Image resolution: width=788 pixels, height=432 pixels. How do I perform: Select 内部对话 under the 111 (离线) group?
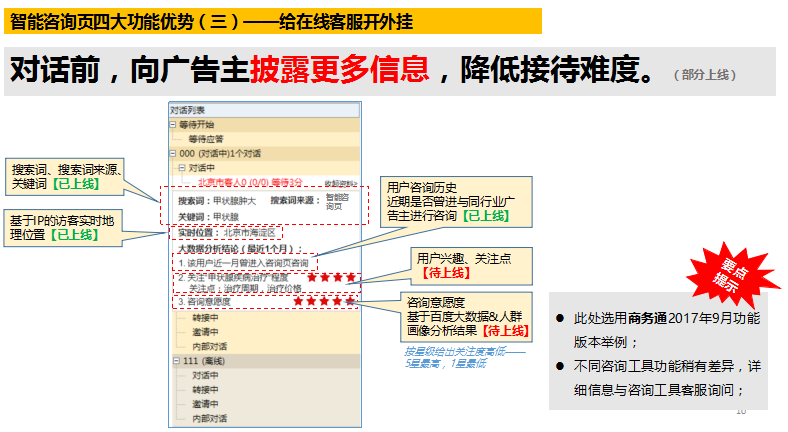(210, 418)
